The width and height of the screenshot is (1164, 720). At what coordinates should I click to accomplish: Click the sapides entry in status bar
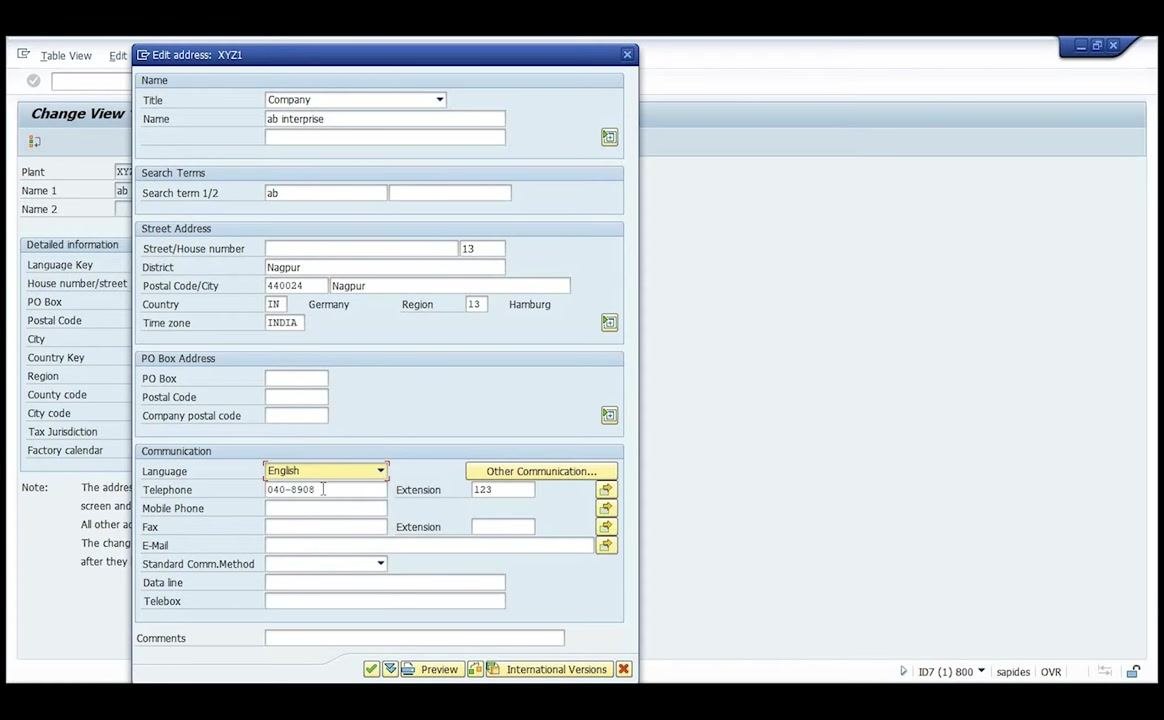tap(1013, 672)
